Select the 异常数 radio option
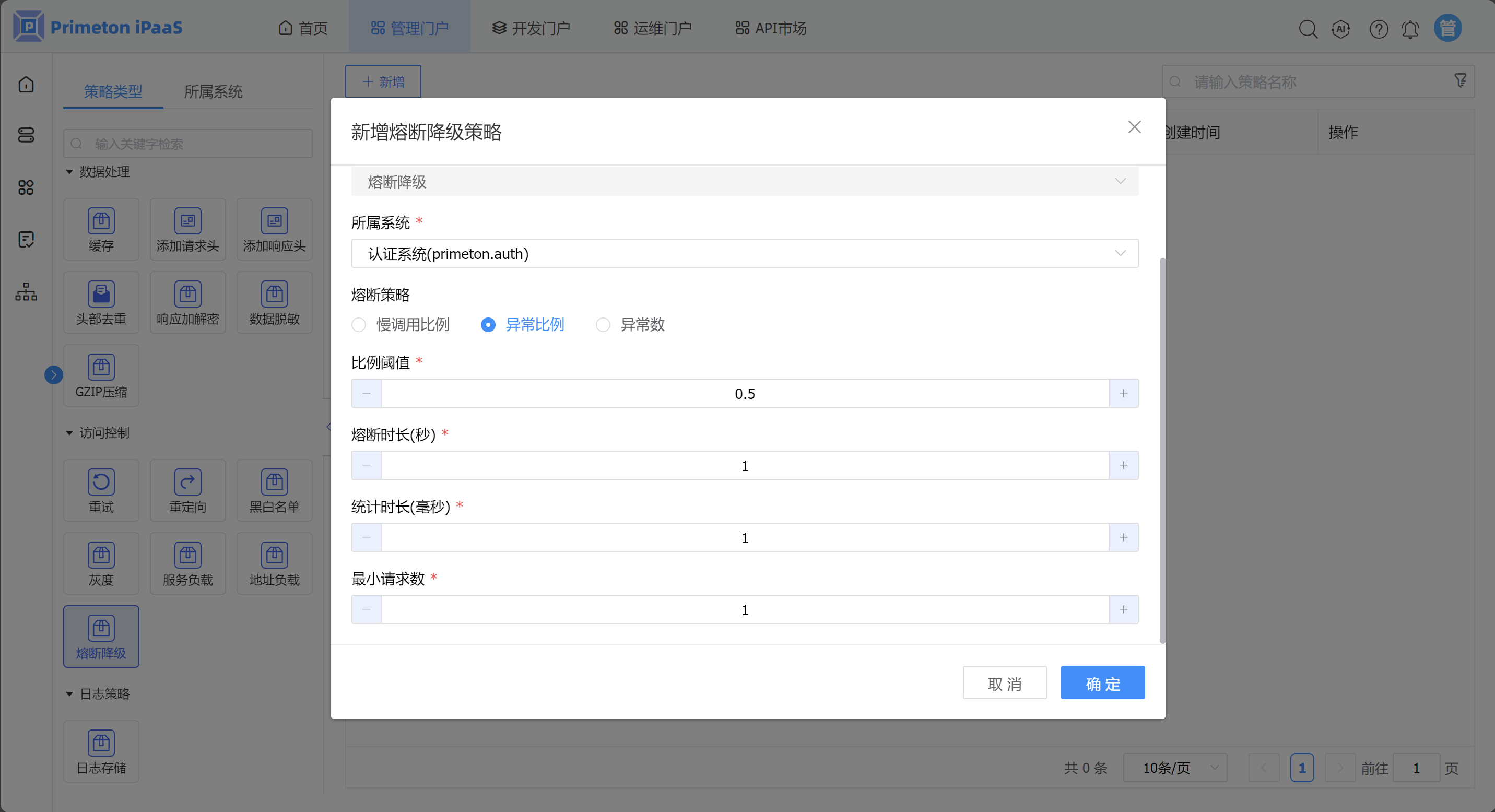 coord(603,324)
